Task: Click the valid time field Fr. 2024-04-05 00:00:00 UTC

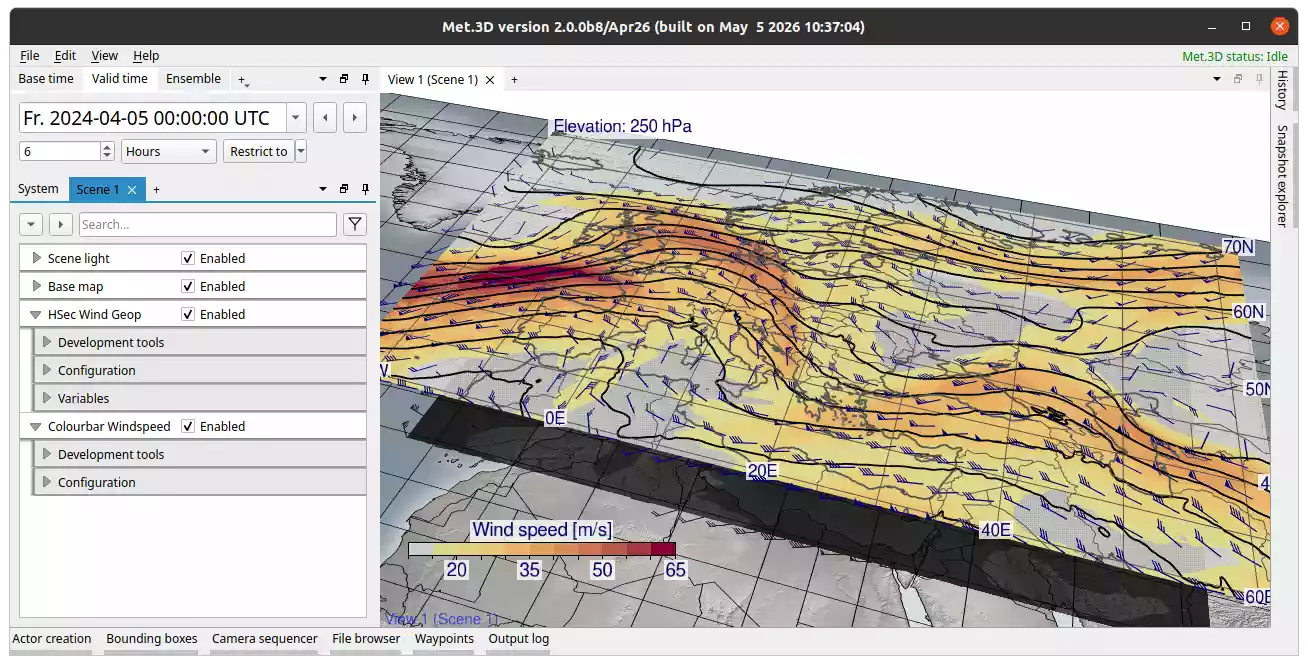Action: pyautogui.click(x=152, y=118)
